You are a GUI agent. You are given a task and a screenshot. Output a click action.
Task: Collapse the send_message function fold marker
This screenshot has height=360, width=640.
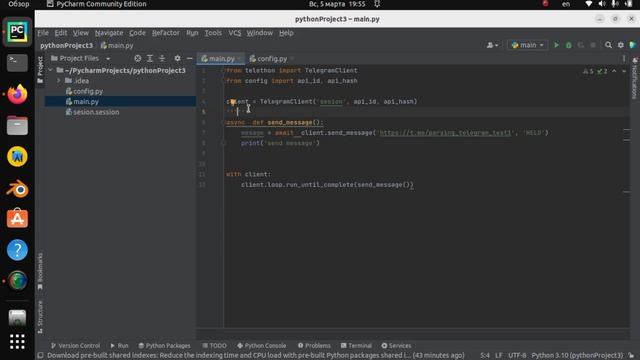tap(224, 122)
